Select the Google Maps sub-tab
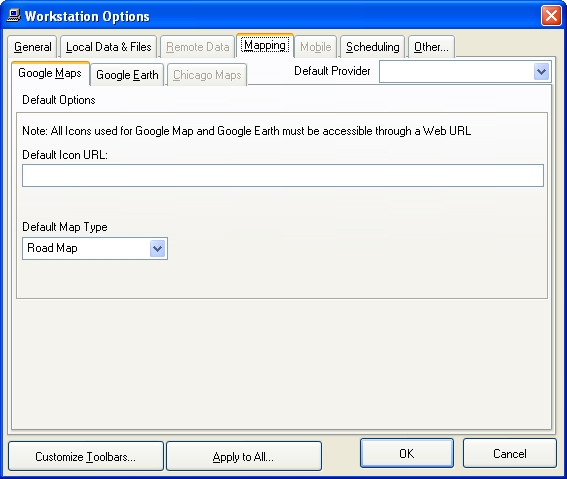 (x=50, y=73)
